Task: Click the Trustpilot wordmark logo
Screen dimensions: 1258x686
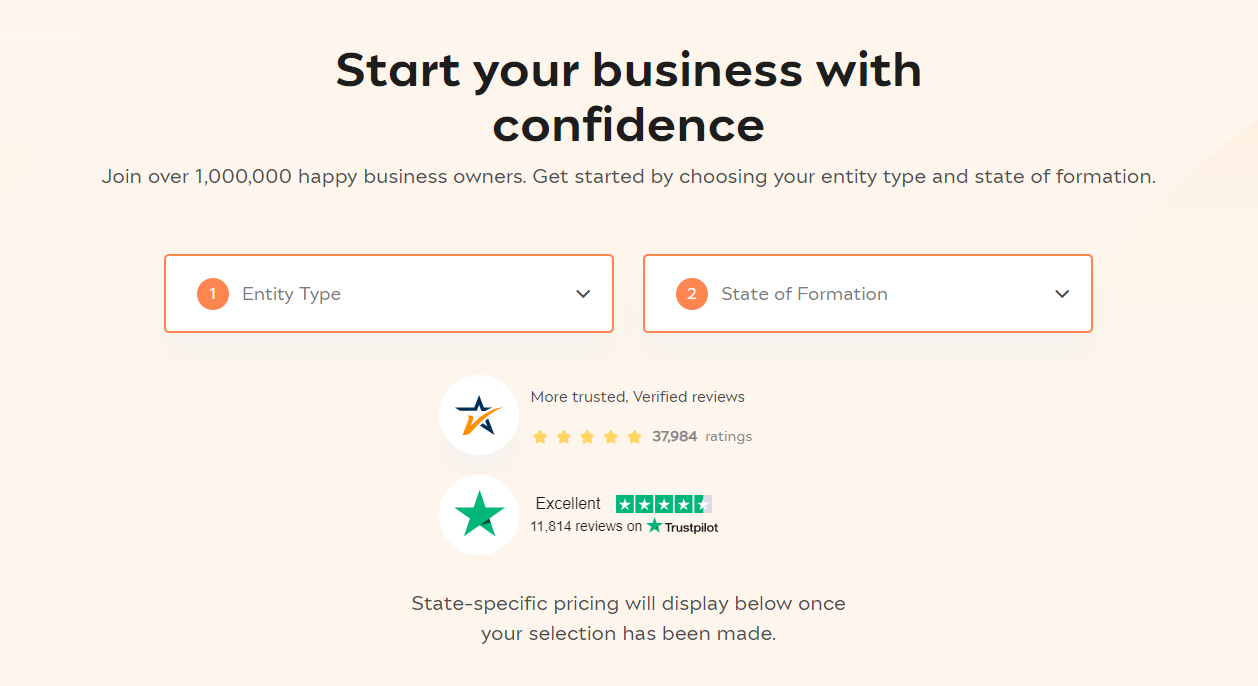Action: 682,526
